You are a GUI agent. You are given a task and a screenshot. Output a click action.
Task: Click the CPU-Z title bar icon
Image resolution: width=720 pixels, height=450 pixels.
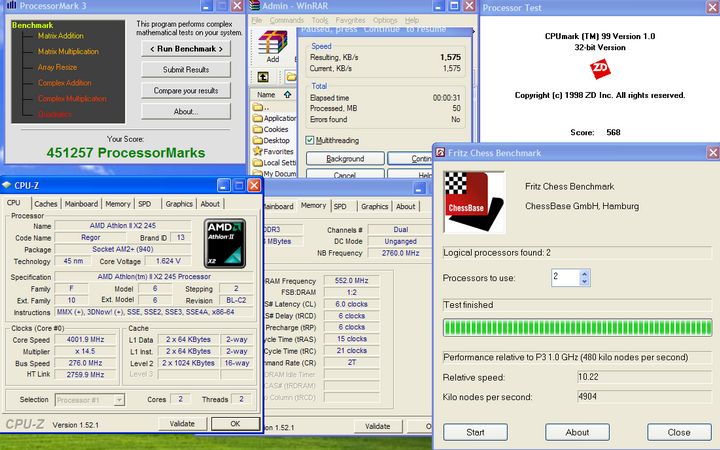coord(7,185)
